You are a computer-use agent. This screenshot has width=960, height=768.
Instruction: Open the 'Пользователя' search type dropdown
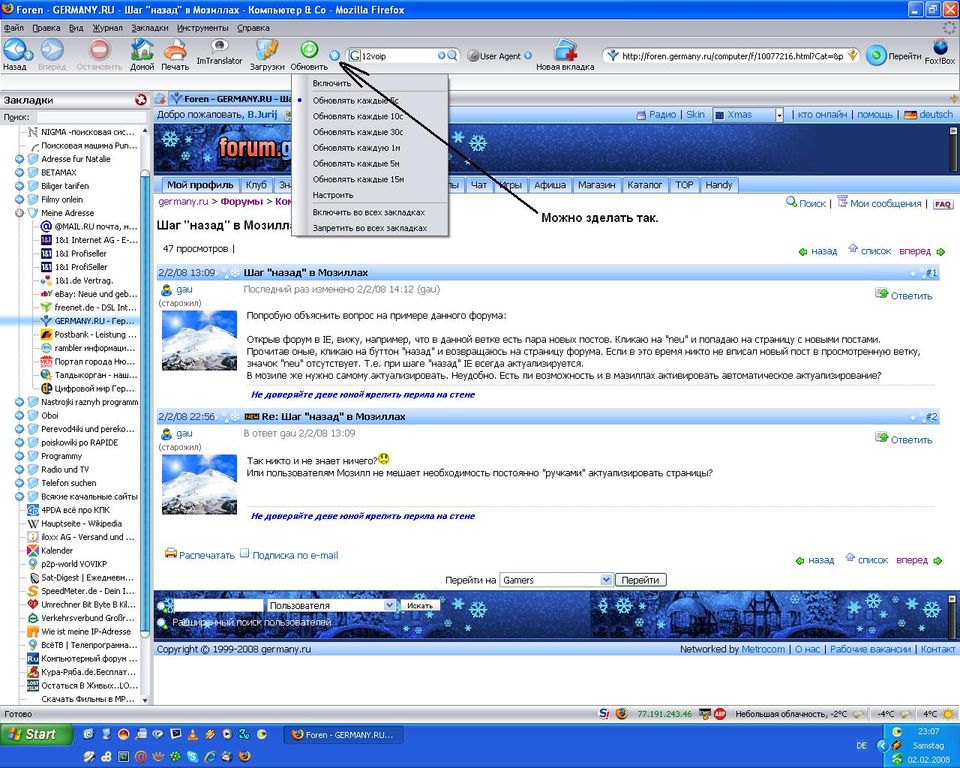(x=389, y=604)
